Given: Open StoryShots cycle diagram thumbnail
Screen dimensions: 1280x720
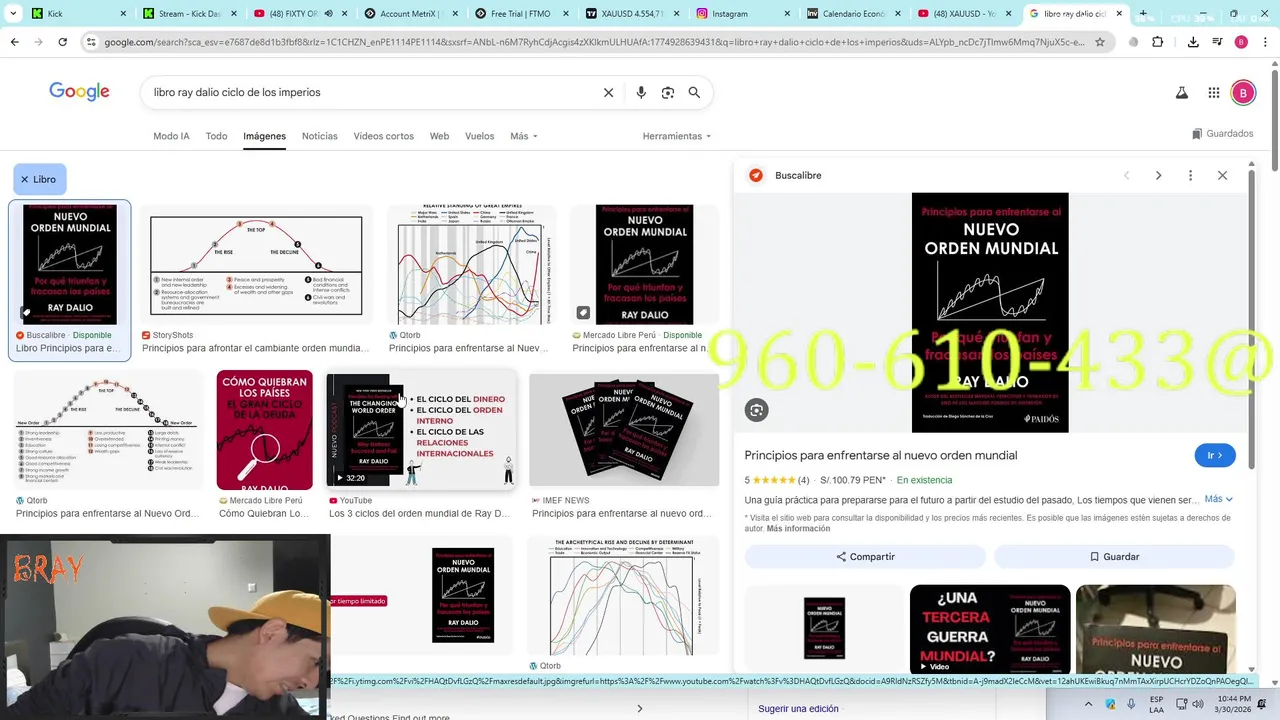Looking at the screenshot, I should point(256,265).
